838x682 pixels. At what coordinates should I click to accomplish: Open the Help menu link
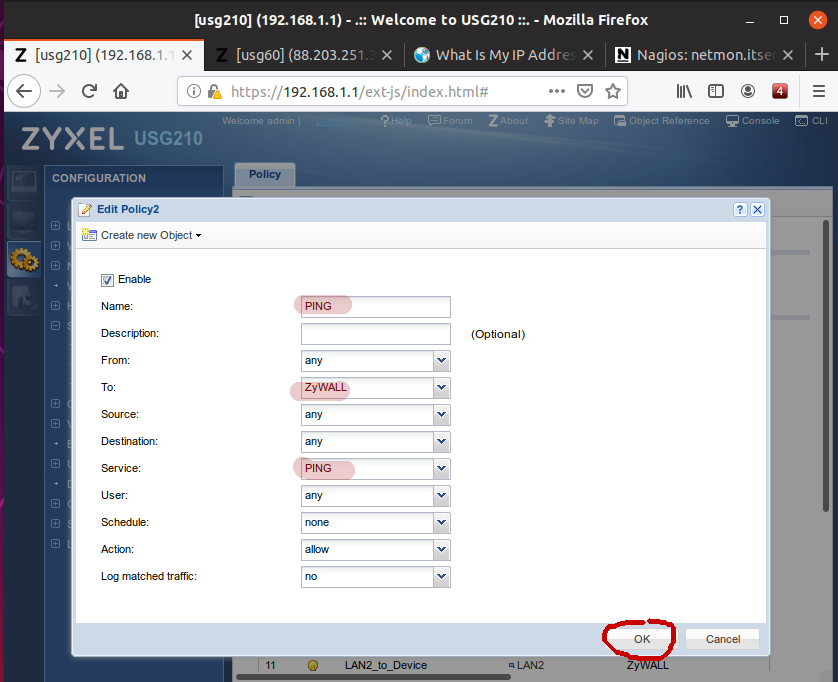click(x=396, y=121)
